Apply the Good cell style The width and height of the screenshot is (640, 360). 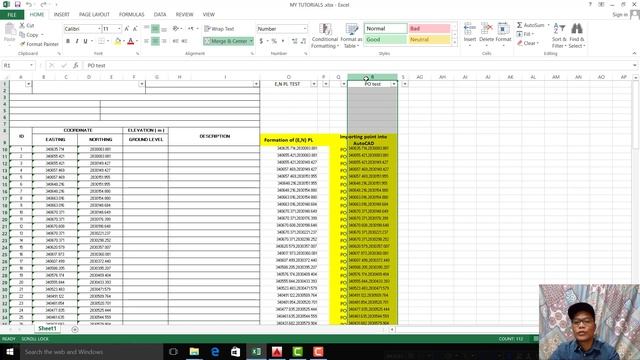click(x=385, y=40)
